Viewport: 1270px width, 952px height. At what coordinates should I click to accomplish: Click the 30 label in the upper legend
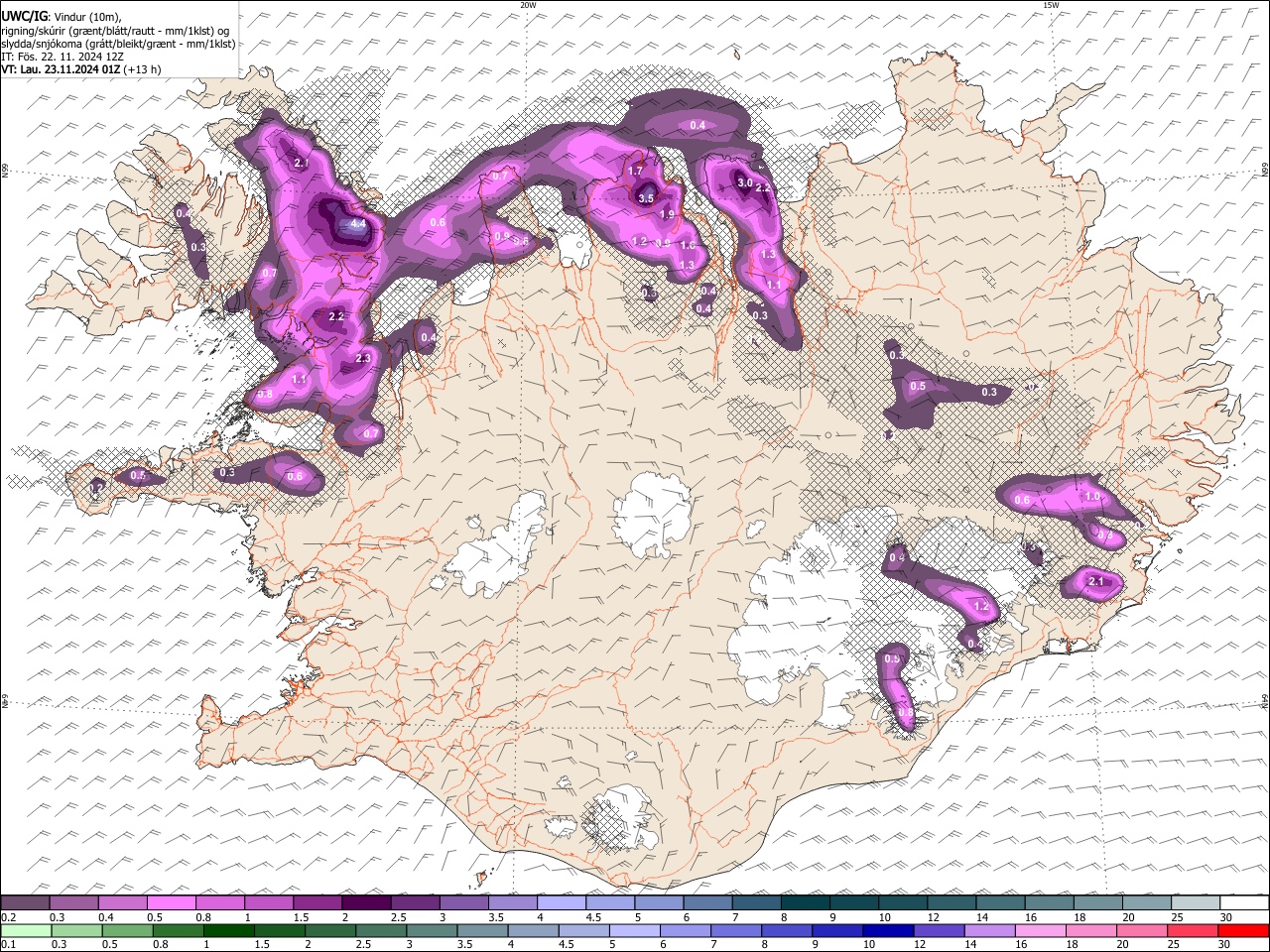click(x=1225, y=916)
